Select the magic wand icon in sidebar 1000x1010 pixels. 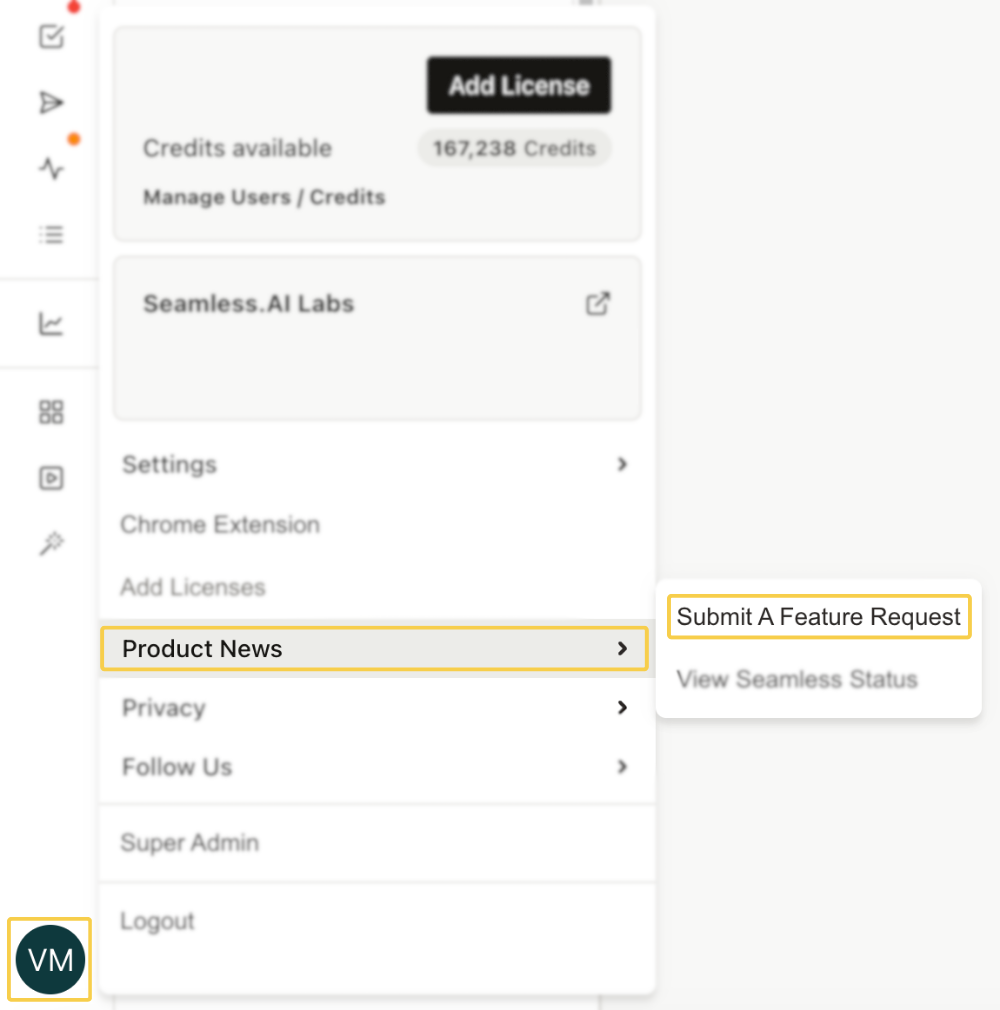click(50, 543)
